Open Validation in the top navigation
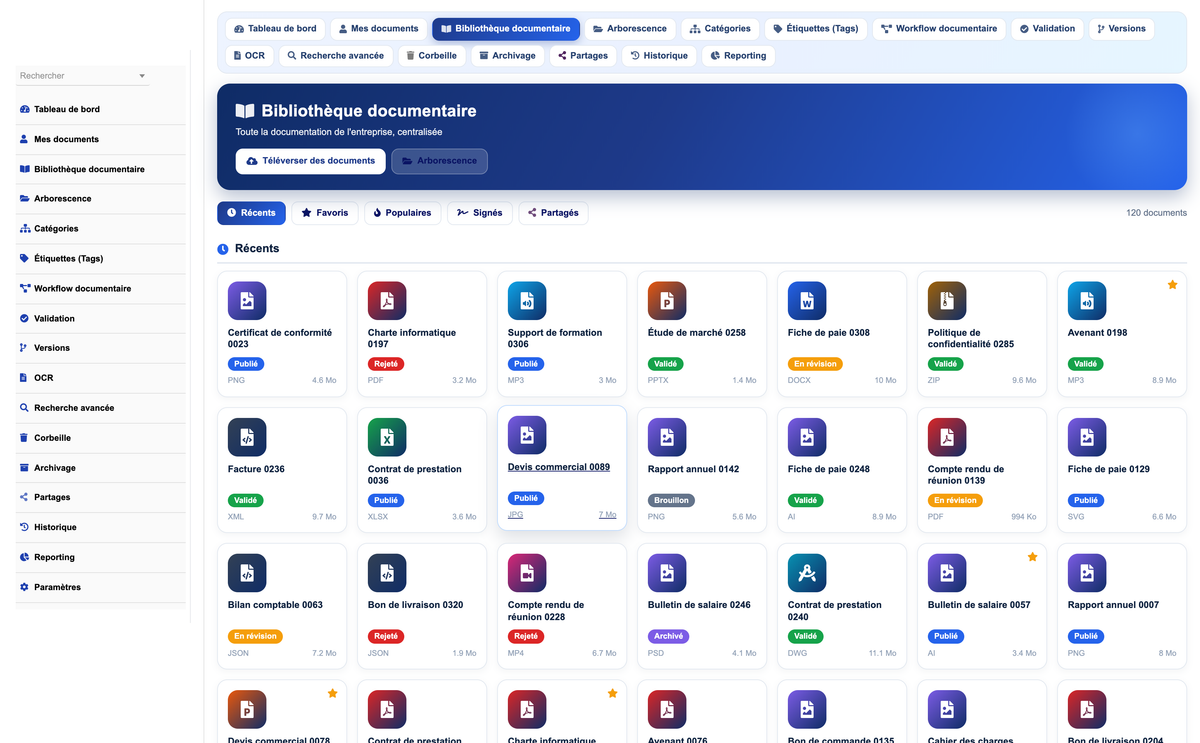1200x743 pixels. pyautogui.click(x=1047, y=29)
